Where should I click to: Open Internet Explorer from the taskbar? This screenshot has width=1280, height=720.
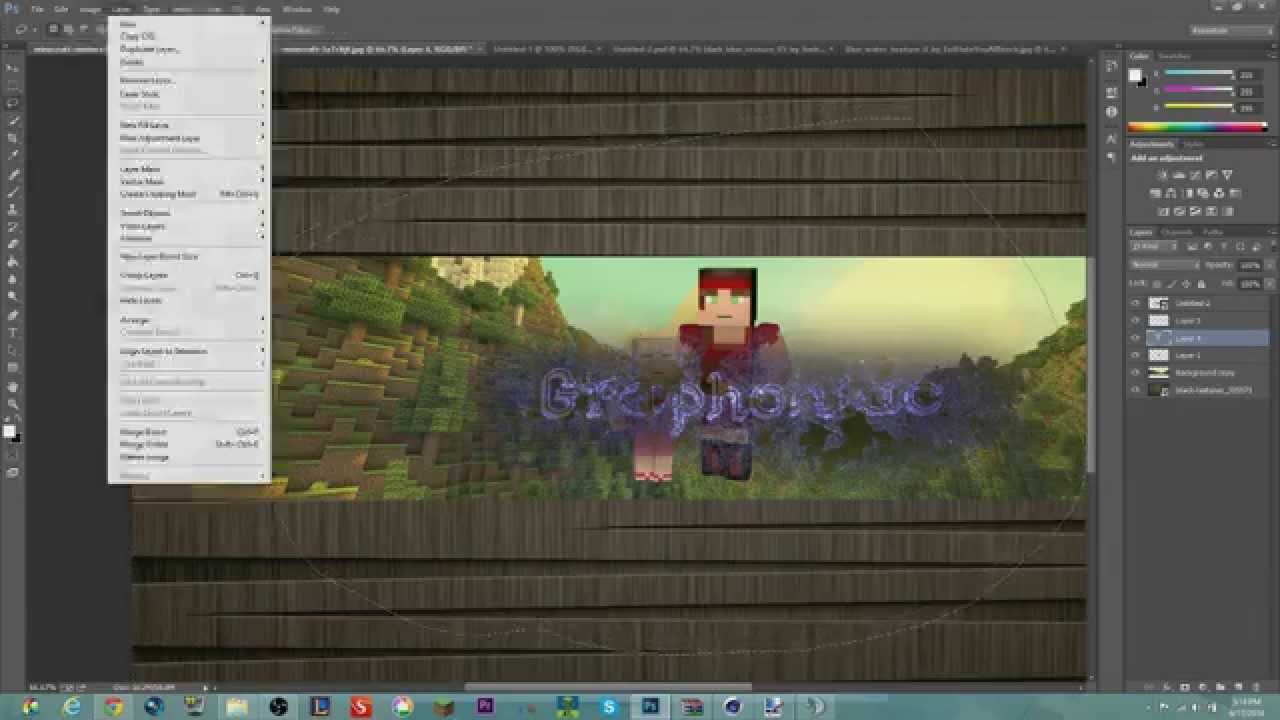point(72,706)
